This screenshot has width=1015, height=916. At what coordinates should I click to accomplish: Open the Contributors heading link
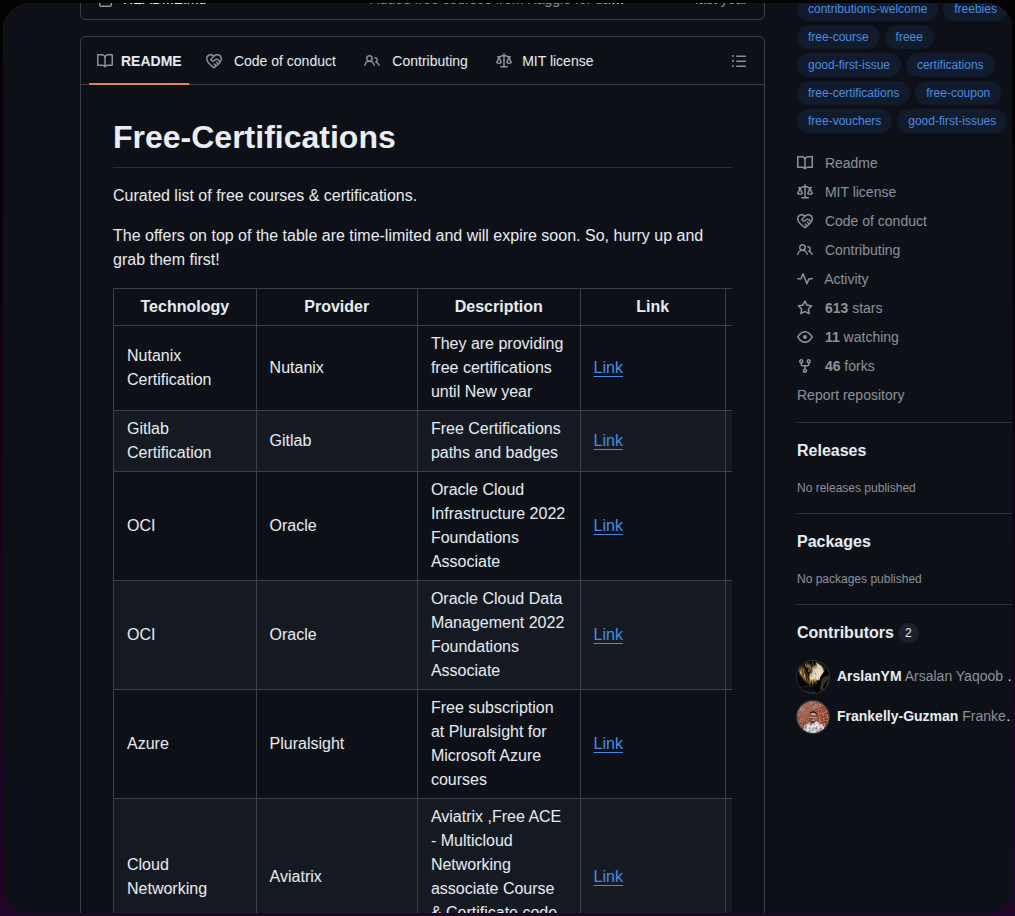pos(845,632)
